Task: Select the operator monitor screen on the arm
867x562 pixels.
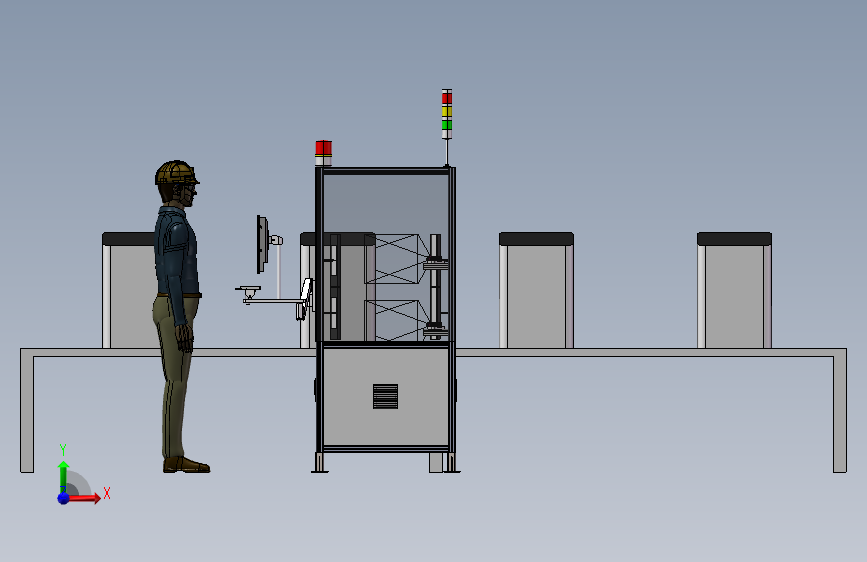Action: point(262,244)
